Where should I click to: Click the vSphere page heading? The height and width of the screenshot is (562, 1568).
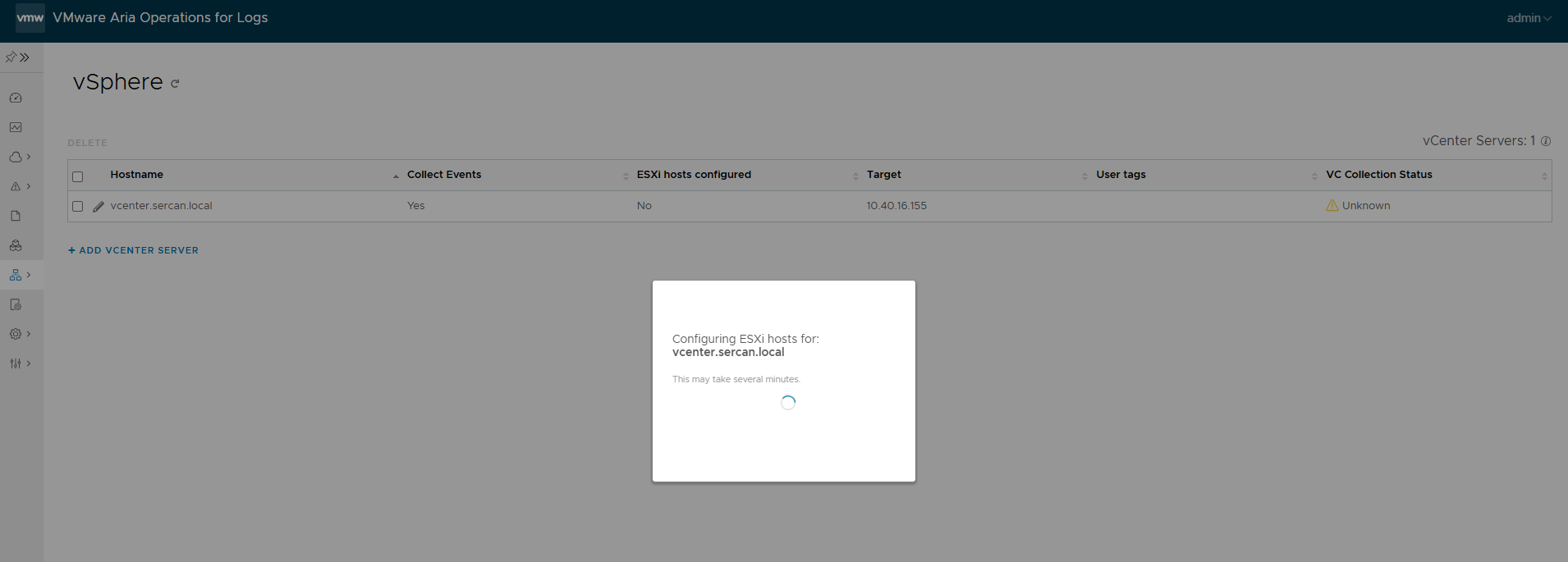[118, 82]
